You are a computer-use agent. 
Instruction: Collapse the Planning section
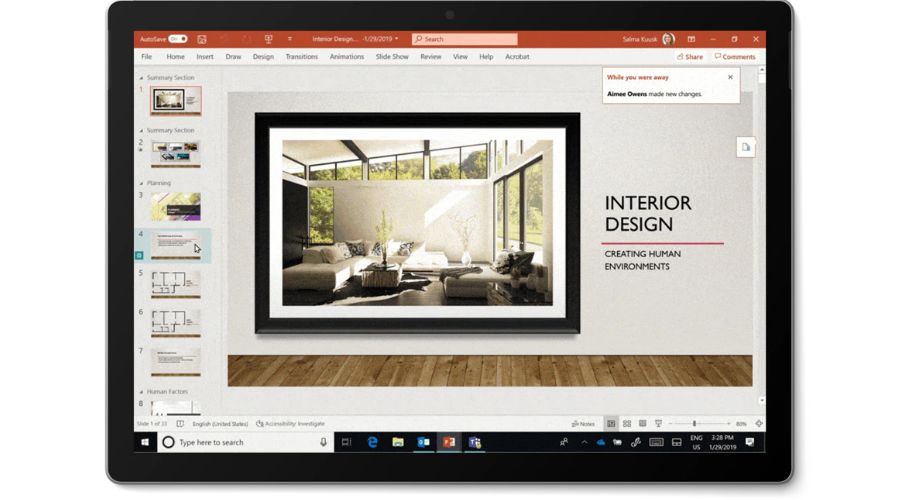tap(141, 183)
